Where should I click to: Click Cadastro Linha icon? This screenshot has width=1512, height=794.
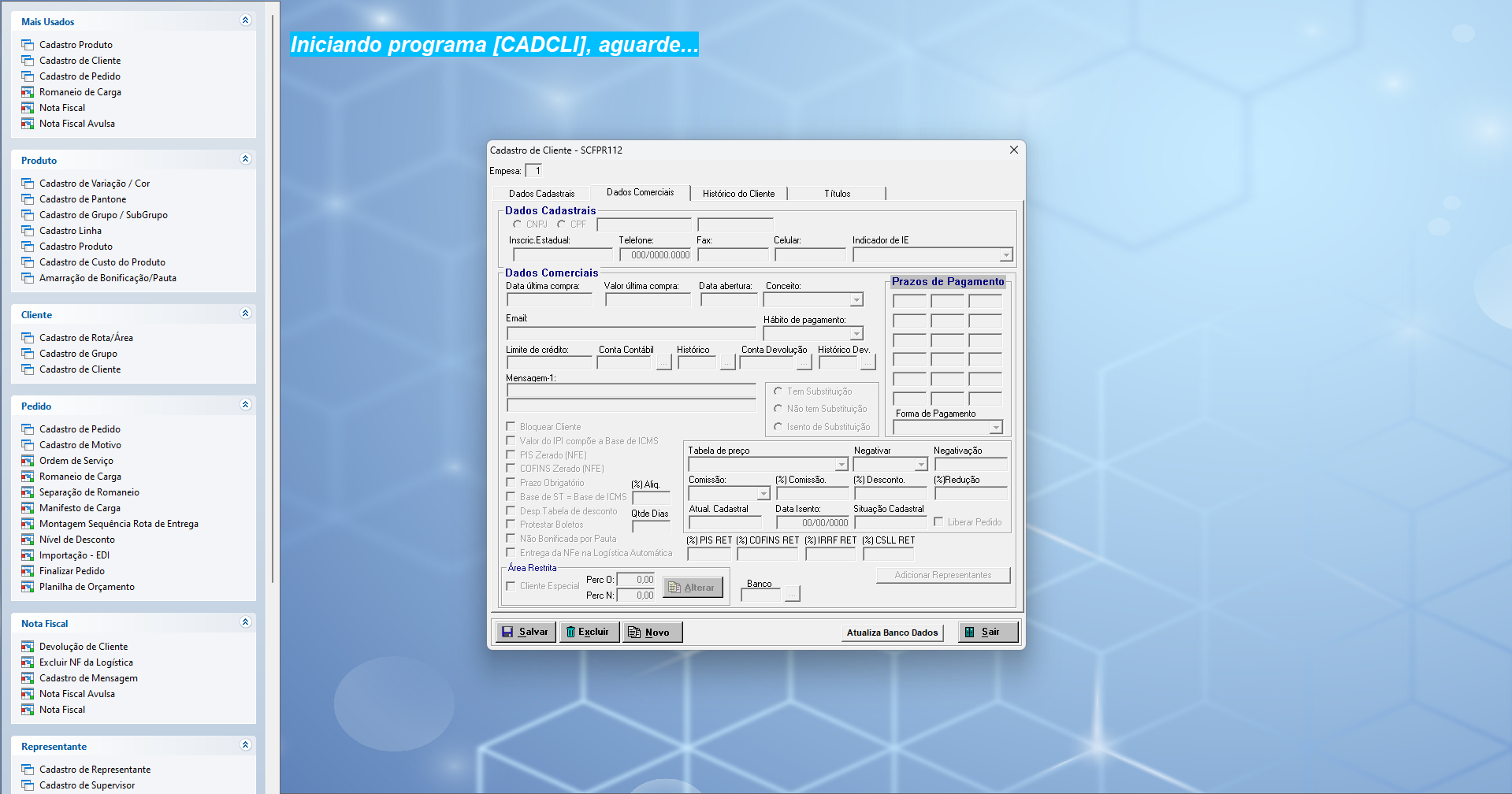click(x=28, y=231)
